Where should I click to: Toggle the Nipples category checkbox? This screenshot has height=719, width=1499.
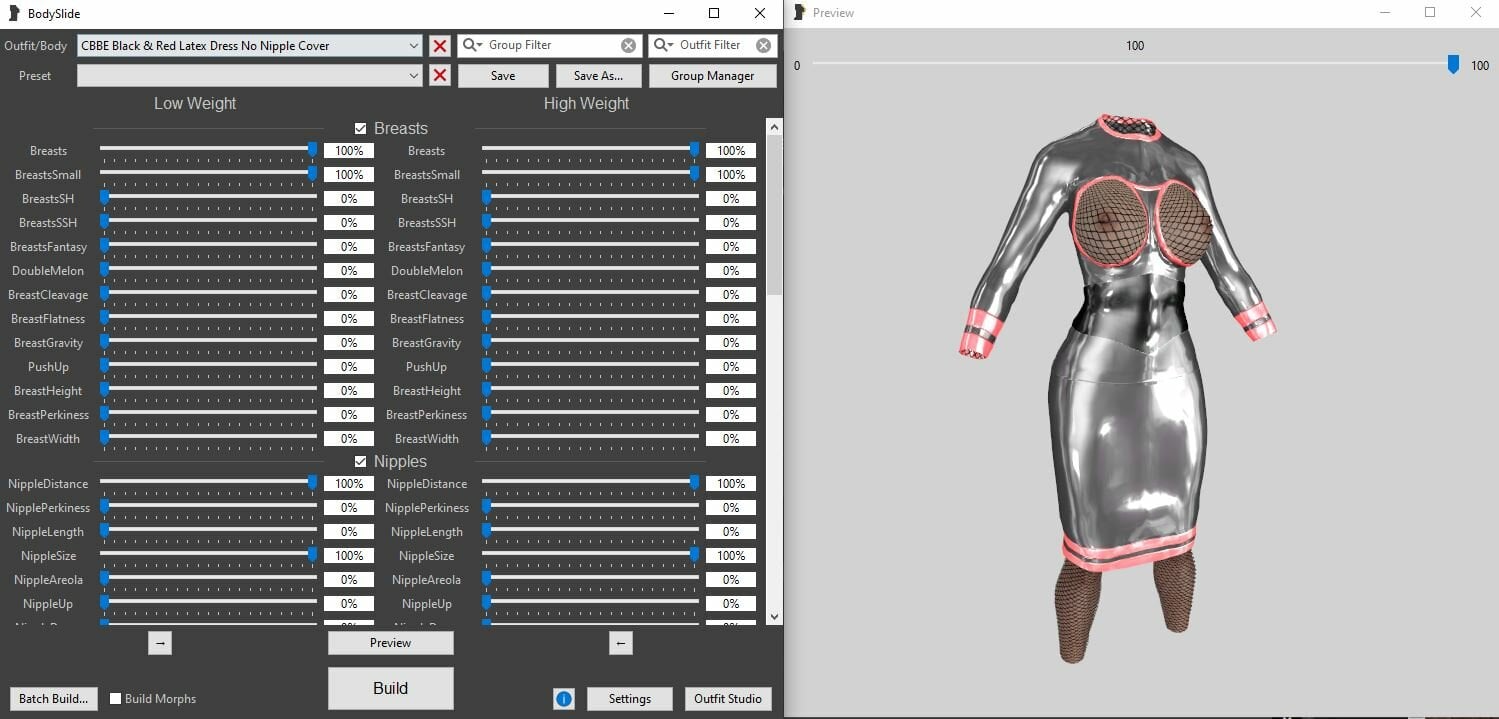[361, 461]
